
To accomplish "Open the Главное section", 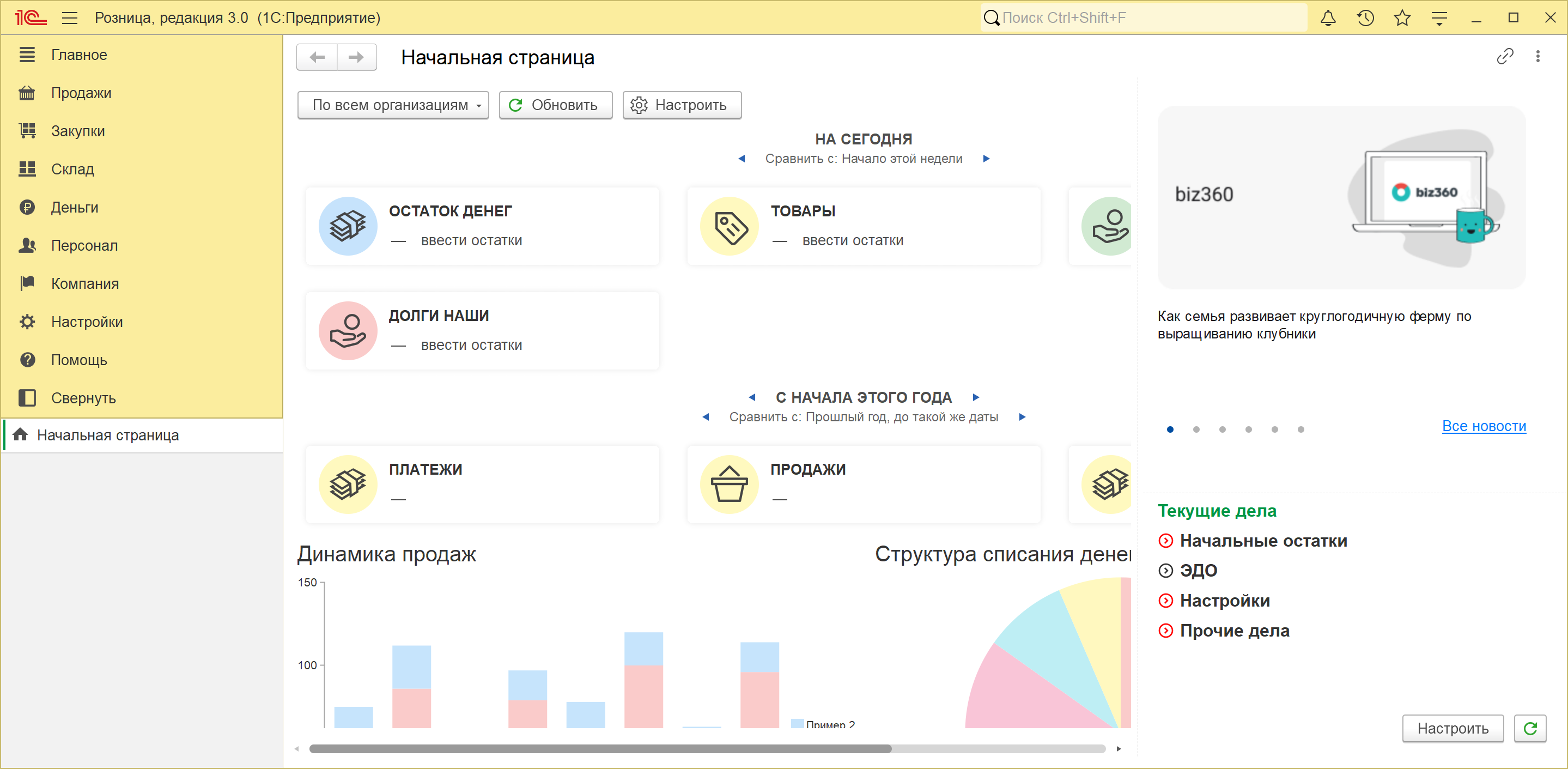I will pyautogui.click(x=141, y=55).
